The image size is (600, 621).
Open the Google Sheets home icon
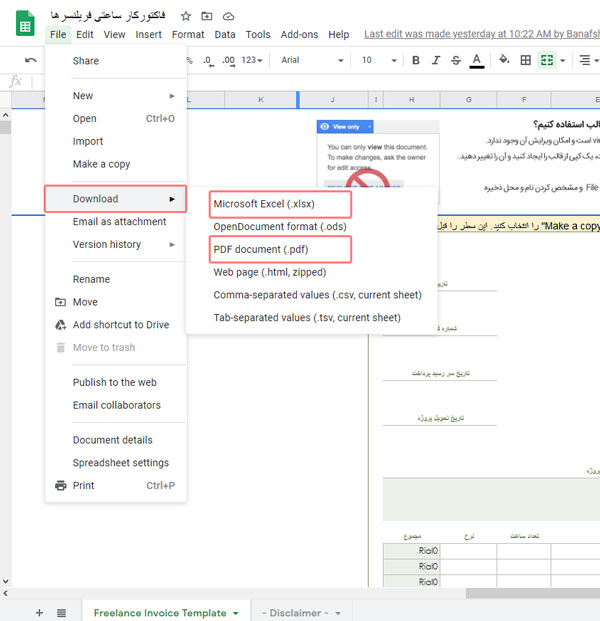pyautogui.click(x=24, y=23)
